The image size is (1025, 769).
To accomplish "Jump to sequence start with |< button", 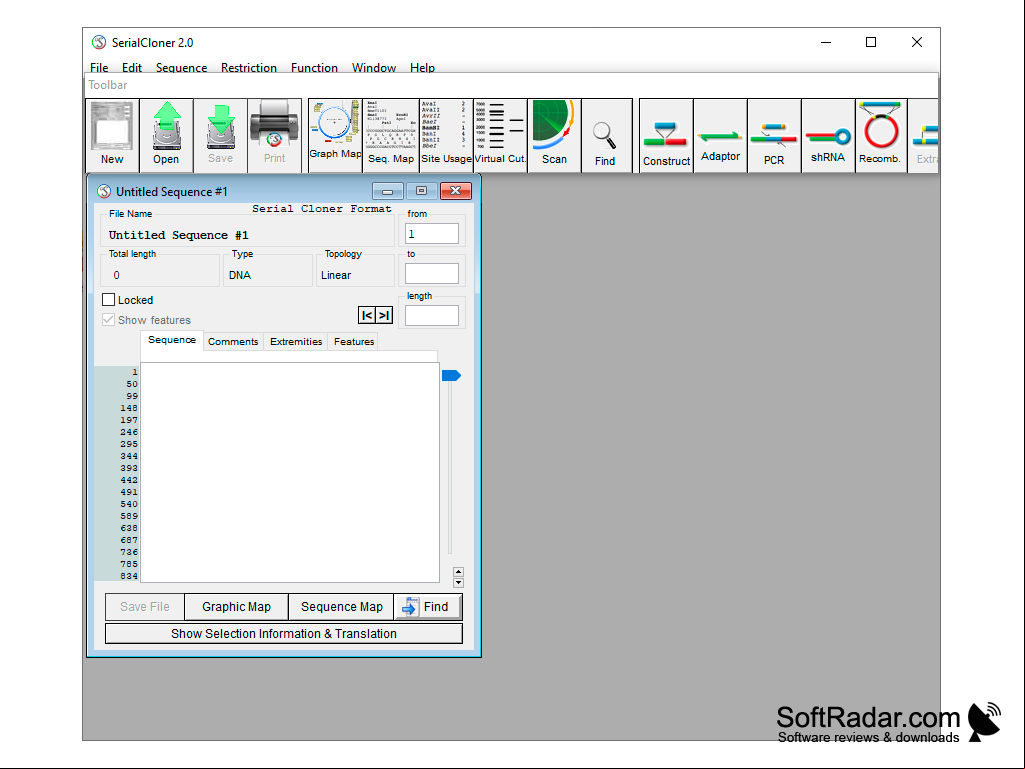I will tap(367, 315).
